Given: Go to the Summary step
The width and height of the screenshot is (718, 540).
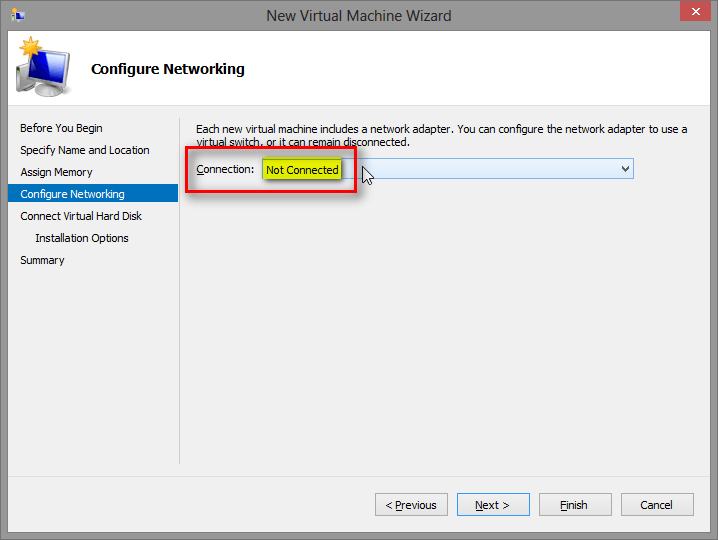Looking at the screenshot, I should coord(42,260).
